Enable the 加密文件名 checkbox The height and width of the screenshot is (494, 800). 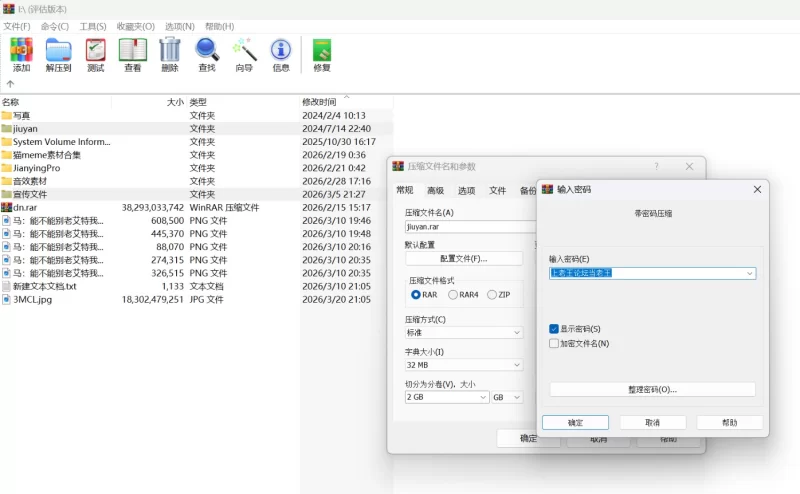click(x=554, y=343)
